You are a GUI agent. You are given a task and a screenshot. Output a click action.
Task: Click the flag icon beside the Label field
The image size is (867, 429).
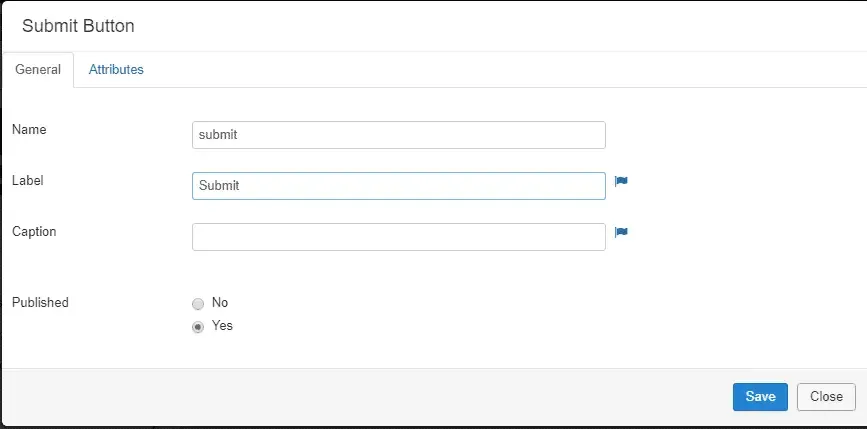coord(621,181)
